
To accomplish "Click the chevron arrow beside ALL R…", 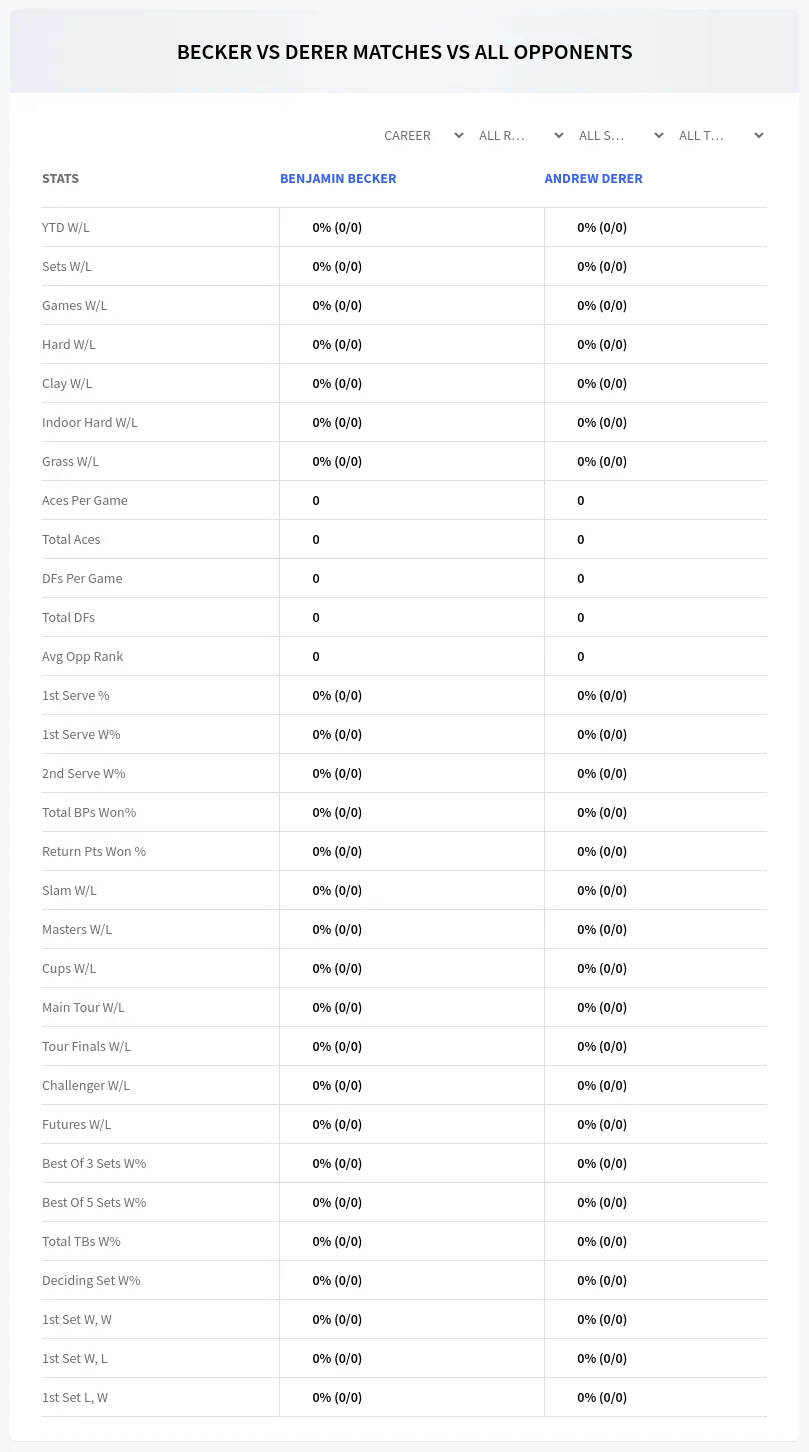I will click(559, 135).
